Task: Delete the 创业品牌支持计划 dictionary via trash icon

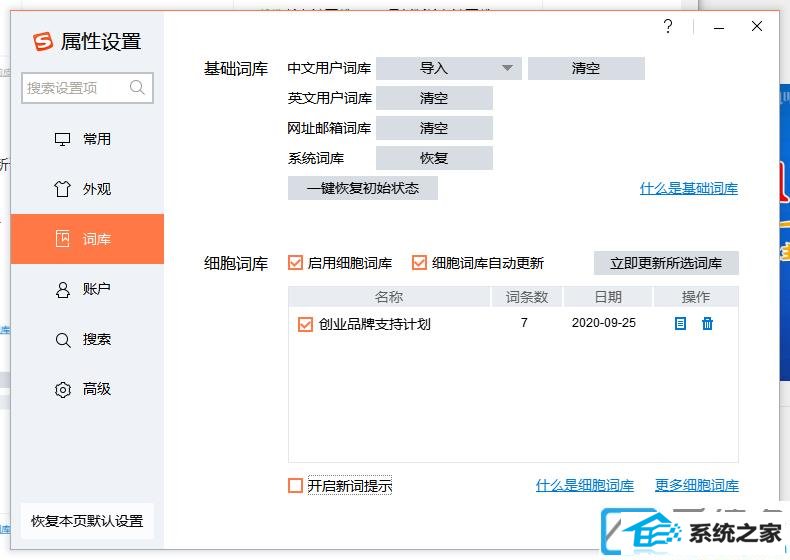Action: pos(707,324)
